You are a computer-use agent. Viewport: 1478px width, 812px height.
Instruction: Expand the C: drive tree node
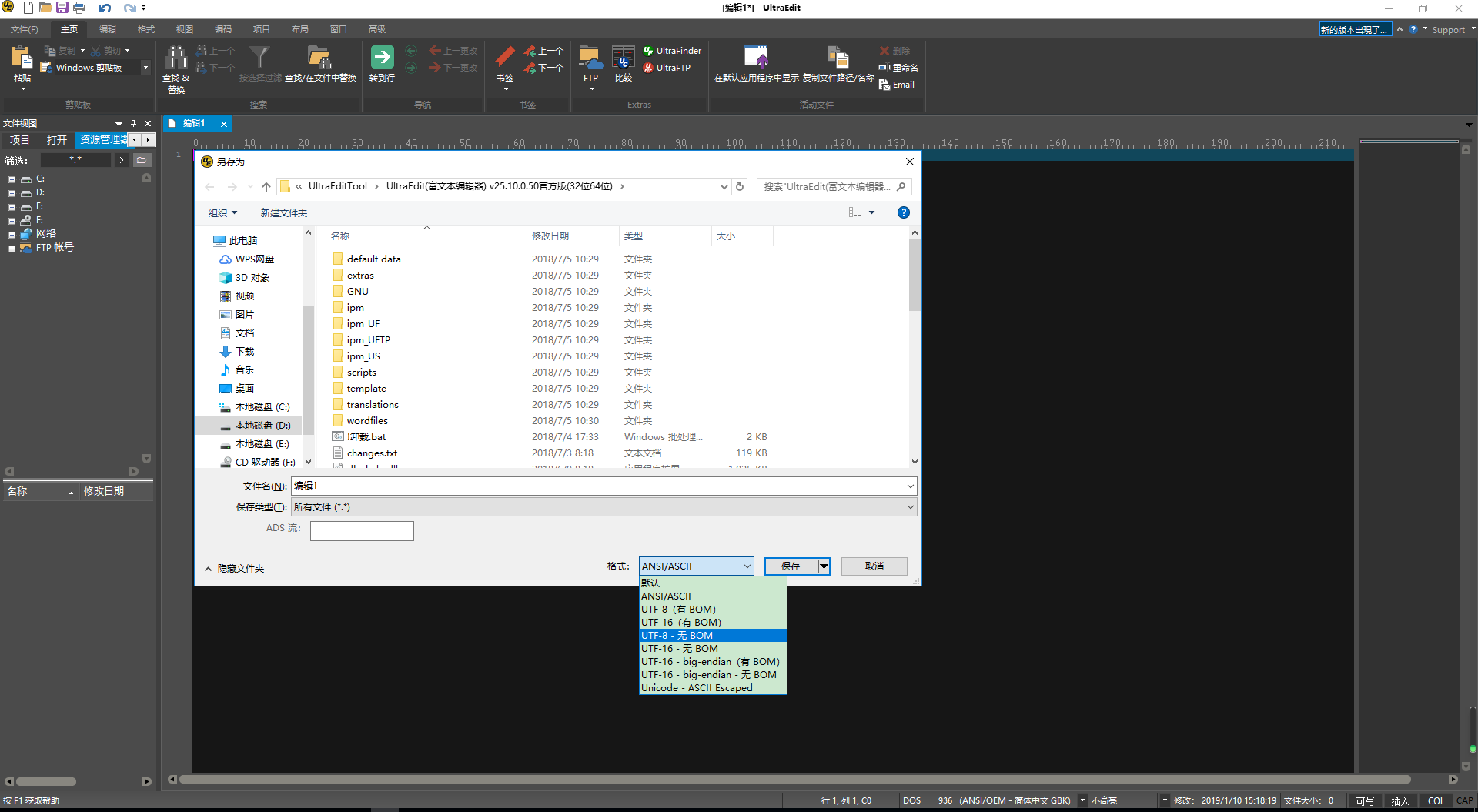(12, 179)
